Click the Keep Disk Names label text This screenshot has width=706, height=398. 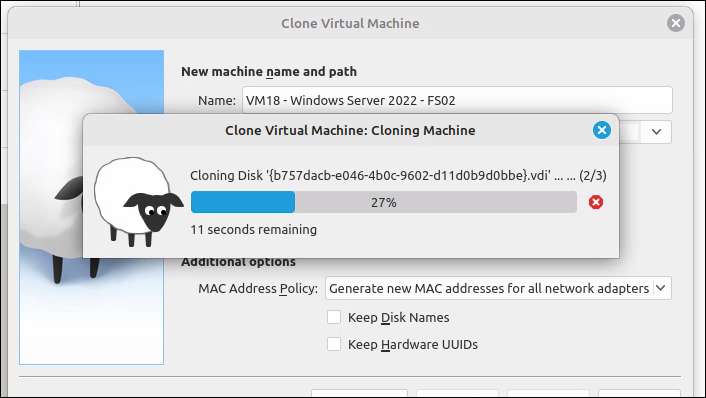[x=398, y=317]
